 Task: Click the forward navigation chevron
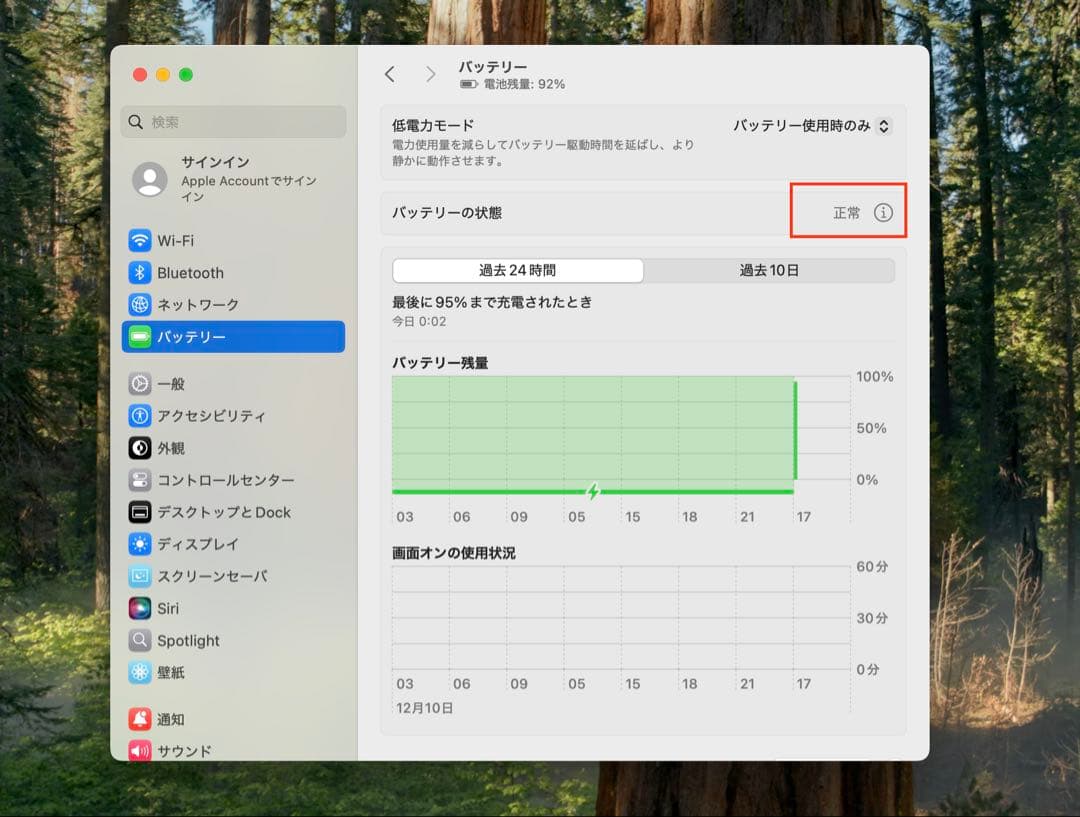click(430, 74)
